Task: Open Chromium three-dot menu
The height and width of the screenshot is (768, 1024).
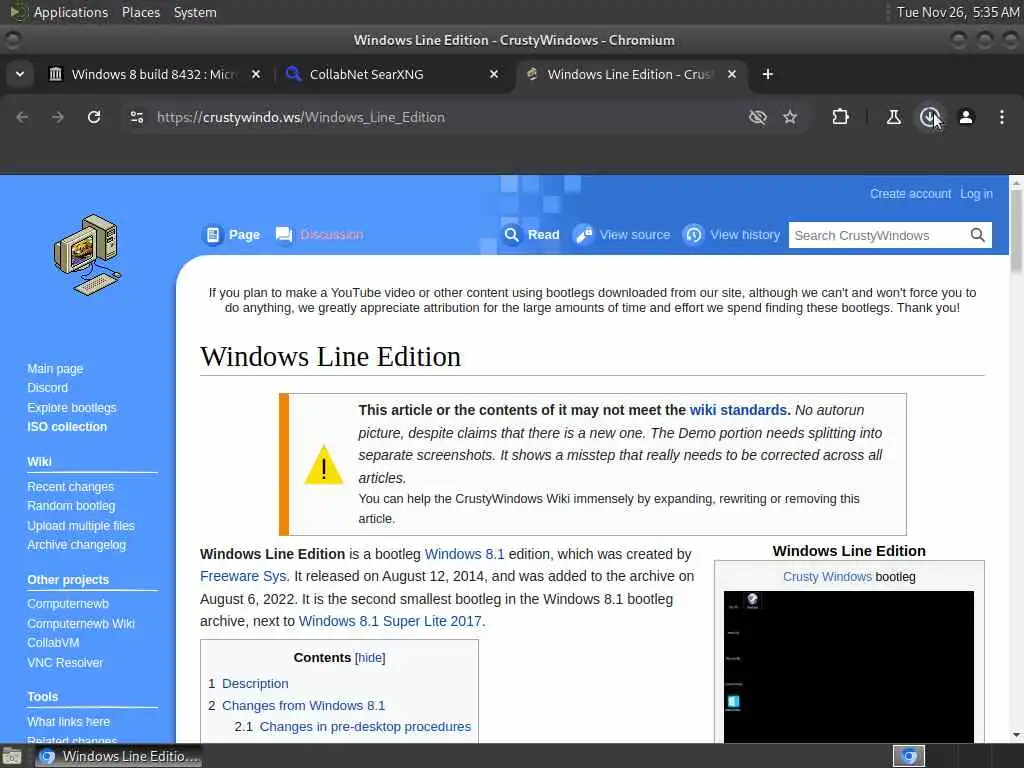Action: click(x=1002, y=117)
